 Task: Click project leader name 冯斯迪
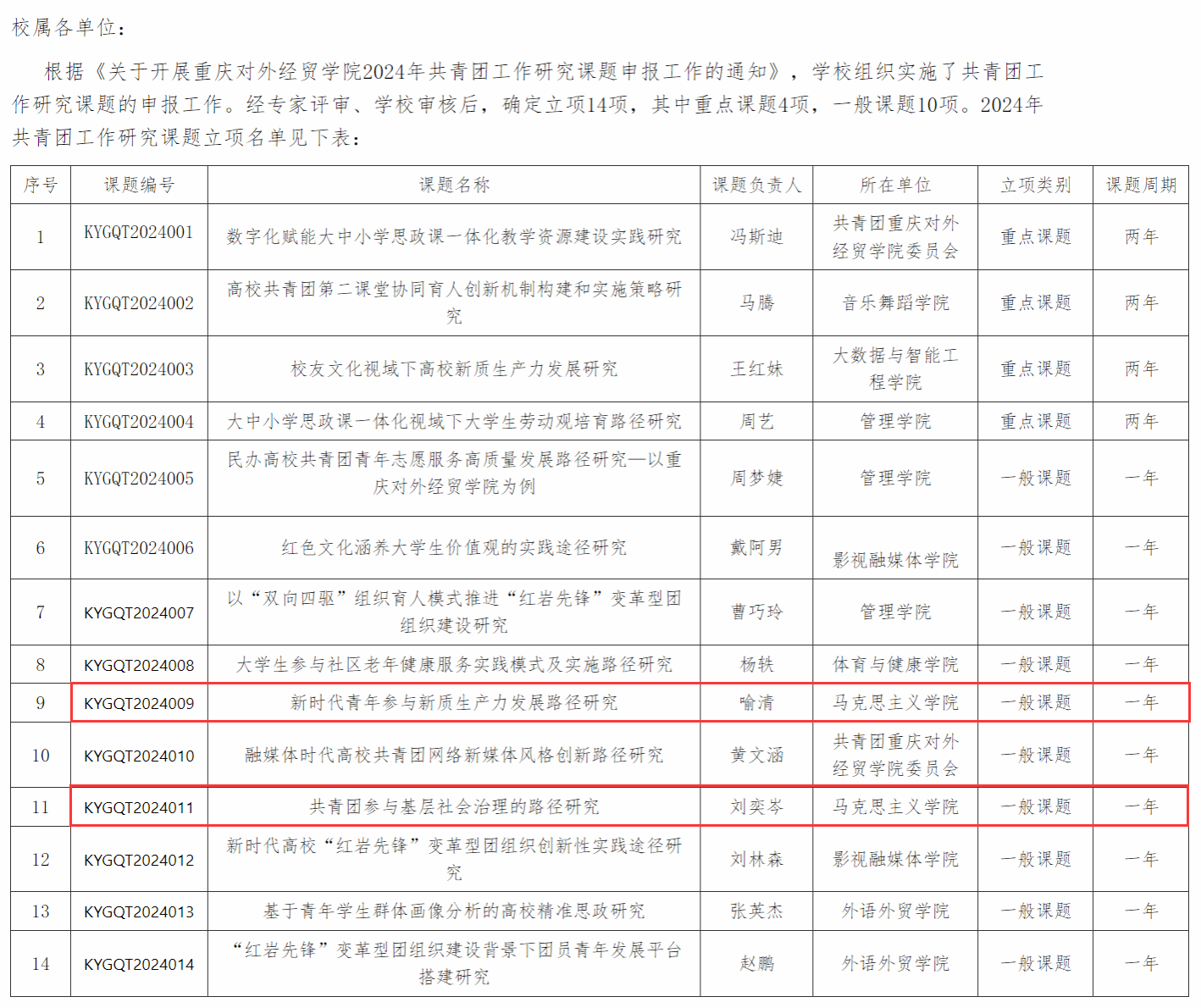click(756, 237)
